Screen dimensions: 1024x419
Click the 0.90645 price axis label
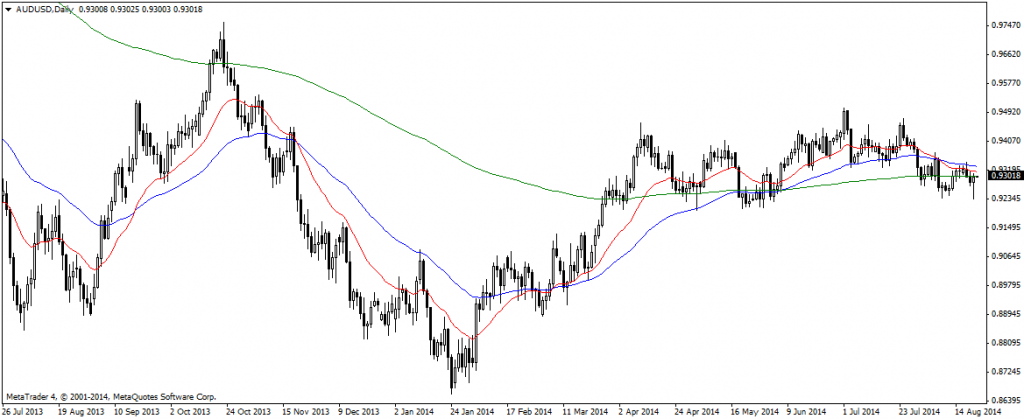tap(1004, 256)
